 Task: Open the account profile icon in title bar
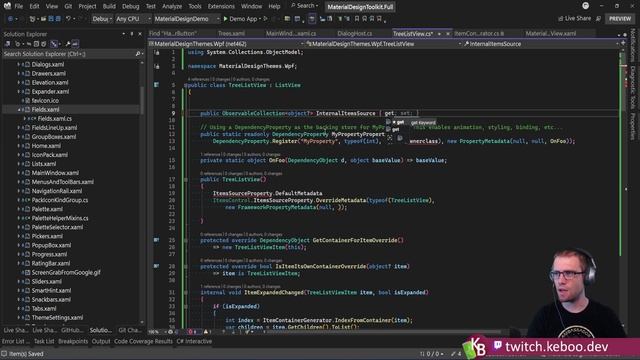pyautogui.click(x=585, y=6)
